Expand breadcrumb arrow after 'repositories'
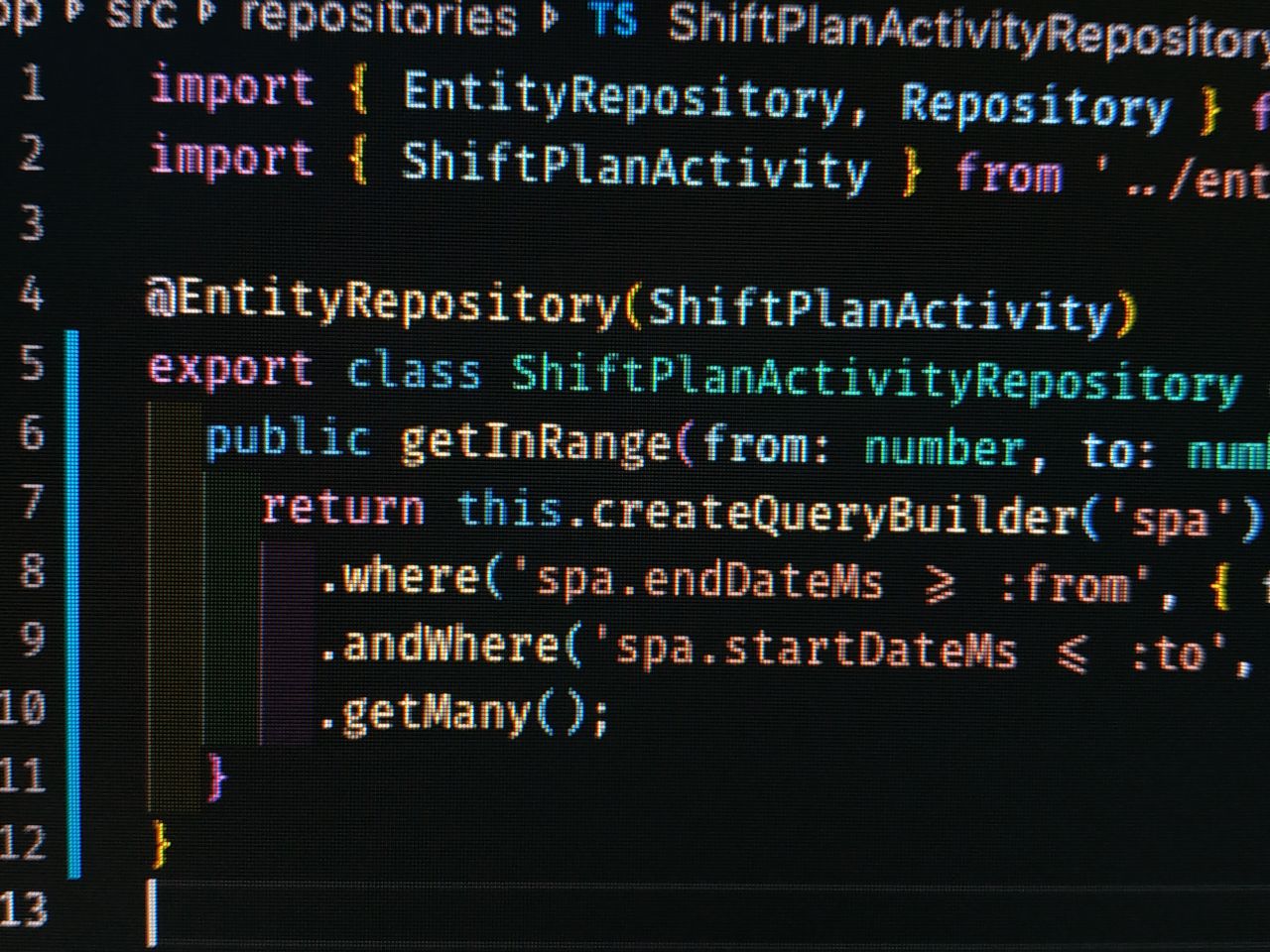Image resolution: width=1270 pixels, height=952 pixels. click(x=551, y=18)
